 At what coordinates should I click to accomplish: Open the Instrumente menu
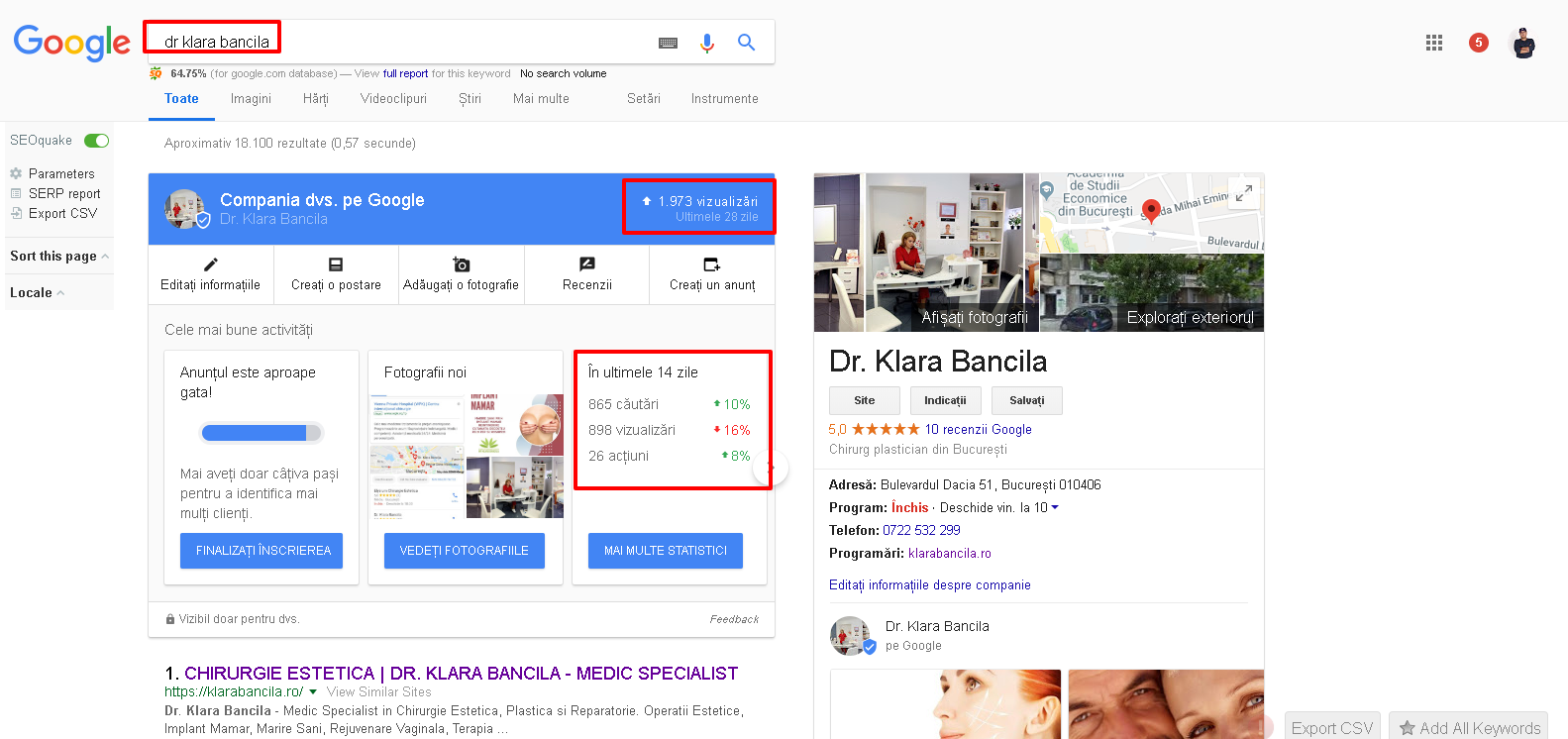pos(725,99)
